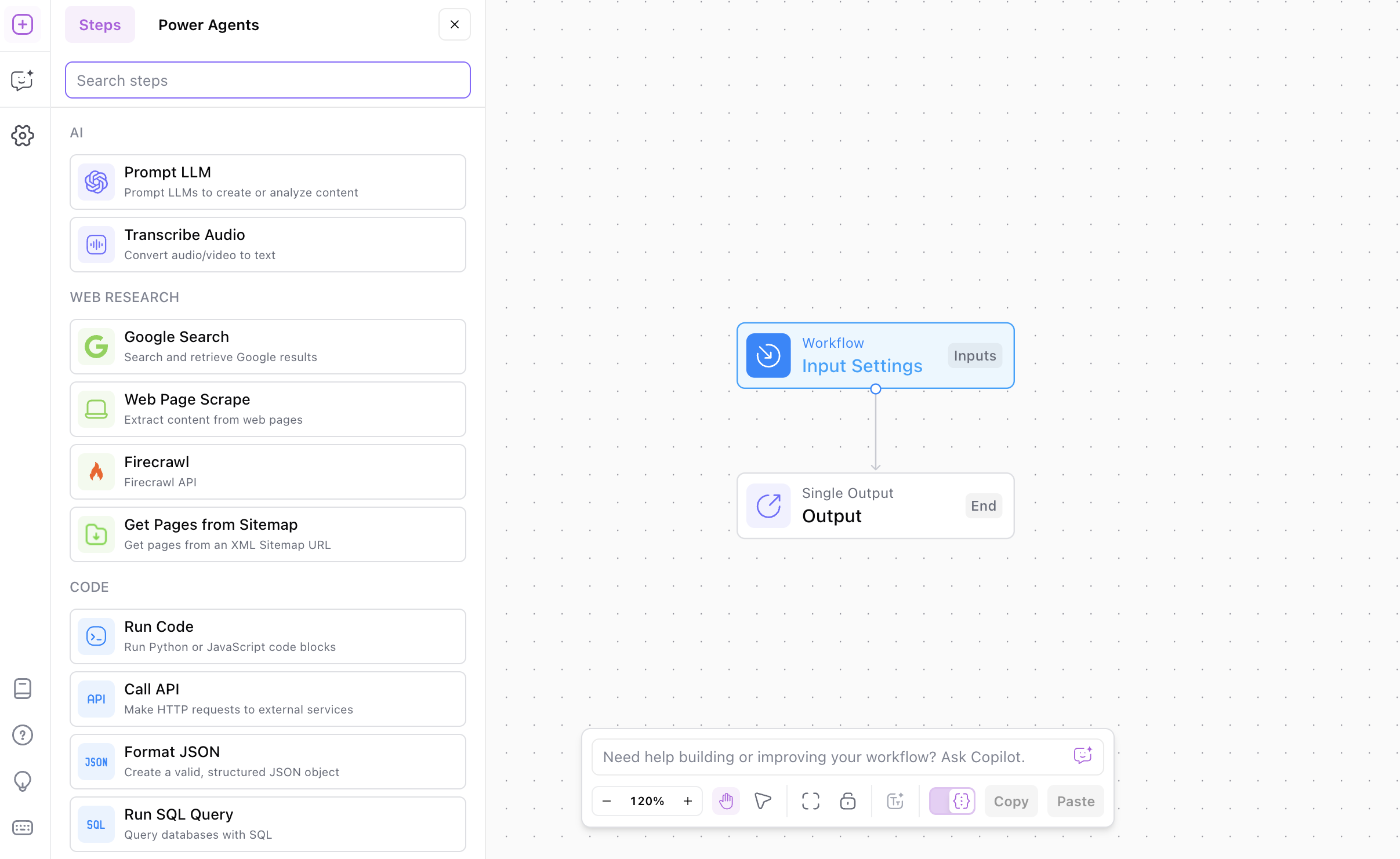This screenshot has height=859, width=1400.
Task: Toggle the variables braces switch
Action: point(952,800)
